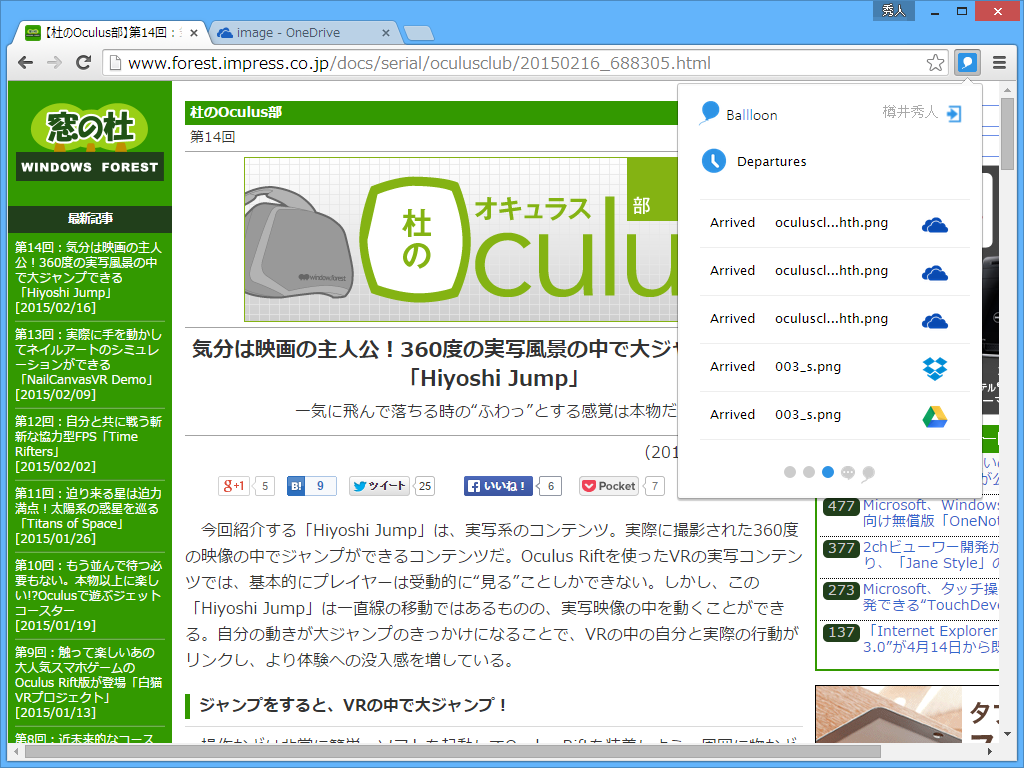Screen dimensions: 1024x768
Task: Click the Google +1 share button
Action: pyautogui.click(x=234, y=486)
